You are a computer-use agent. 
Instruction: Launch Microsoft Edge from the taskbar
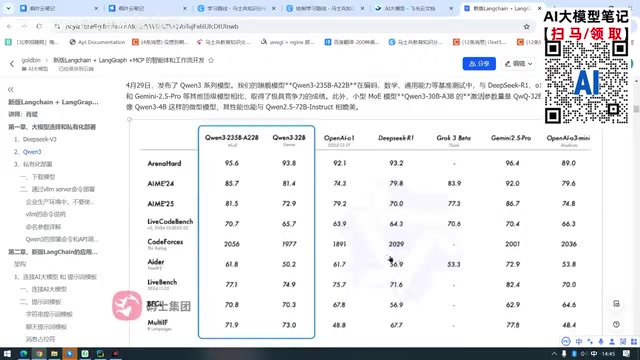[24, 353]
